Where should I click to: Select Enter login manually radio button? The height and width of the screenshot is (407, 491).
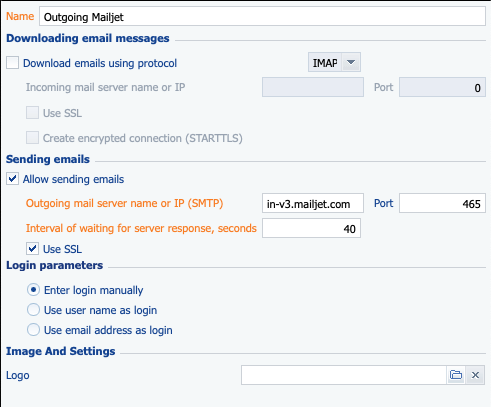(33, 290)
